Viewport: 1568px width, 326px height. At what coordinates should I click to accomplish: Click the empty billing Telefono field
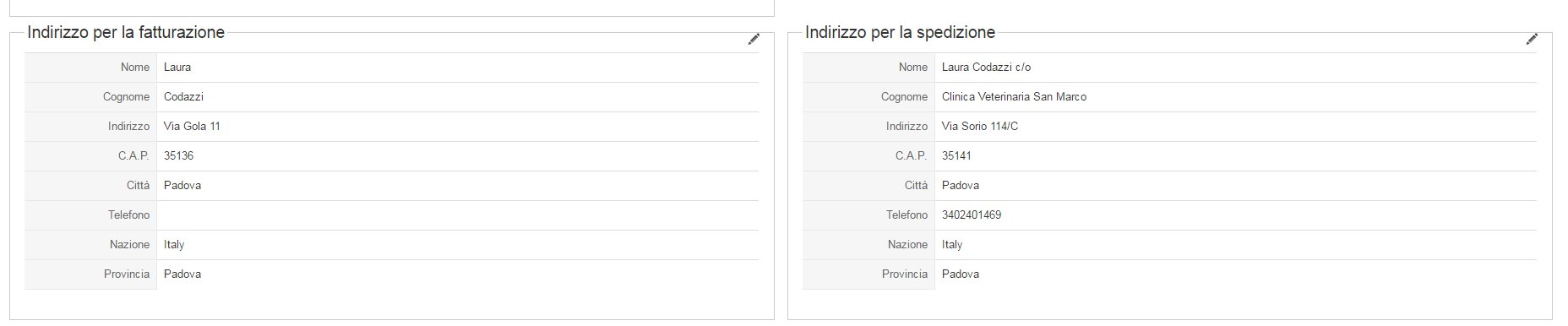coord(457,215)
